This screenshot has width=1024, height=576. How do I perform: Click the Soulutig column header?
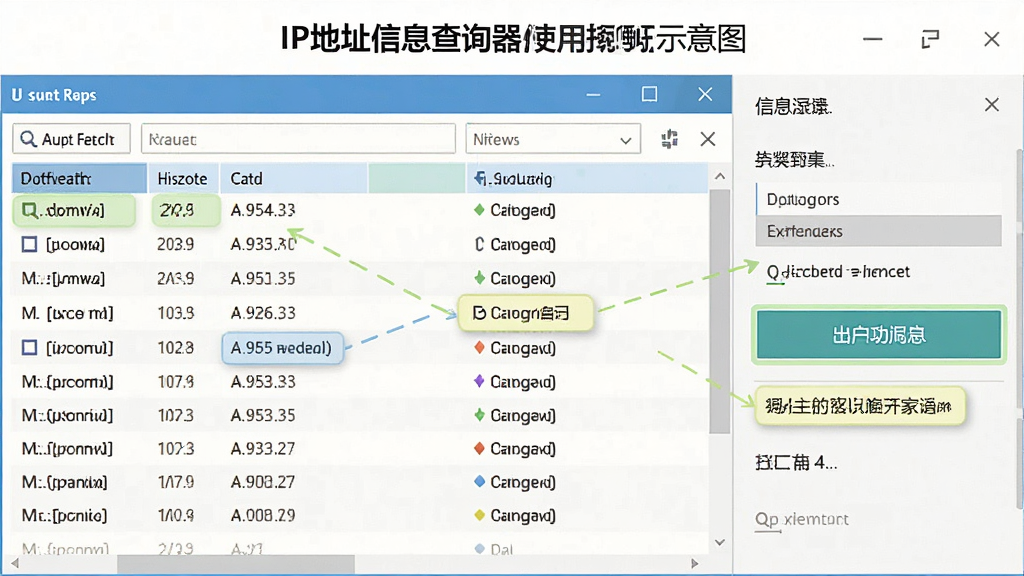[x=586, y=178]
